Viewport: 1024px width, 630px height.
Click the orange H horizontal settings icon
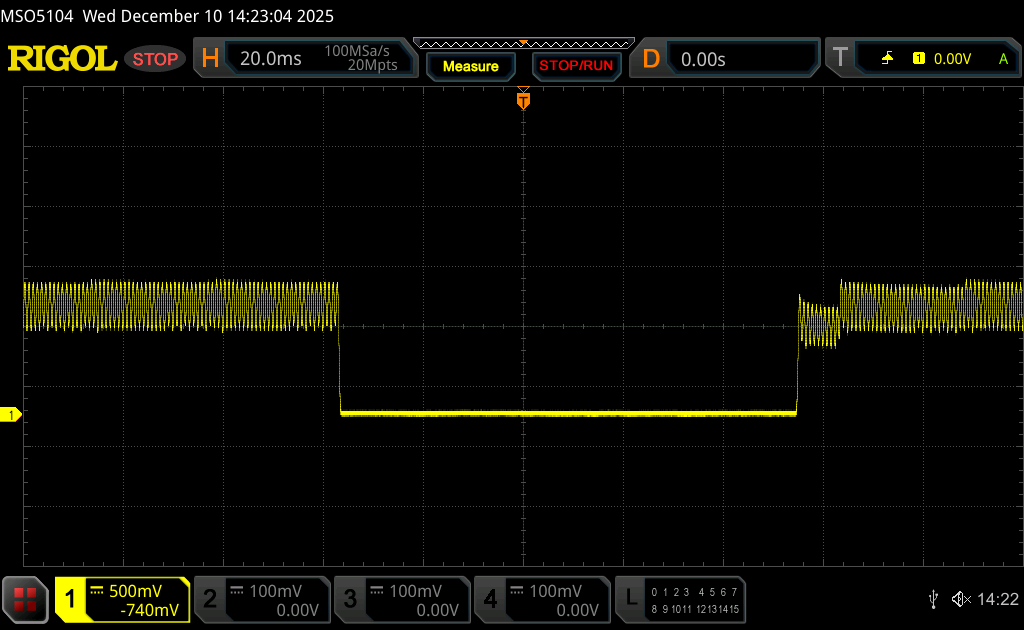[210, 59]
